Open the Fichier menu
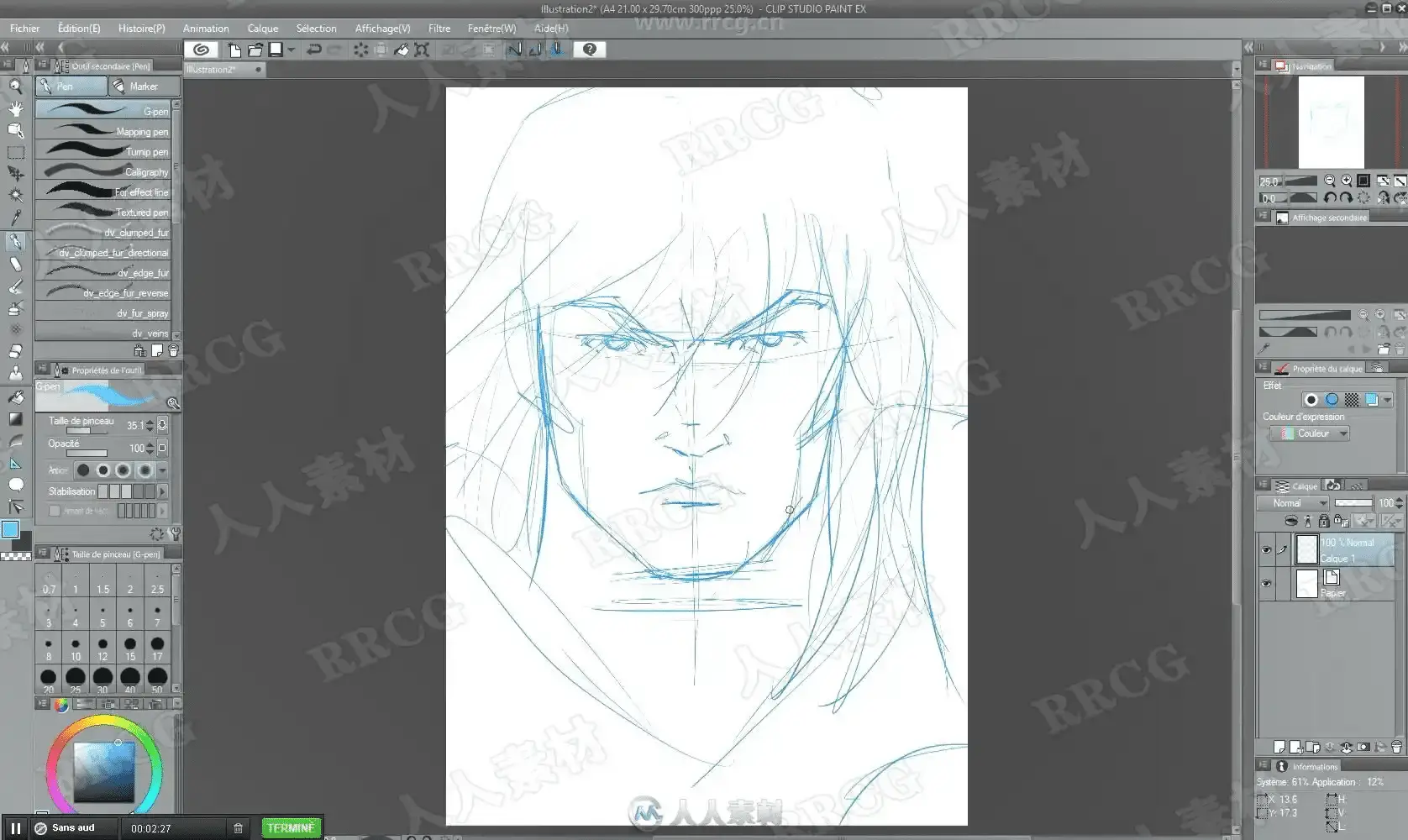1408x840 pixels. pos(24,28)
